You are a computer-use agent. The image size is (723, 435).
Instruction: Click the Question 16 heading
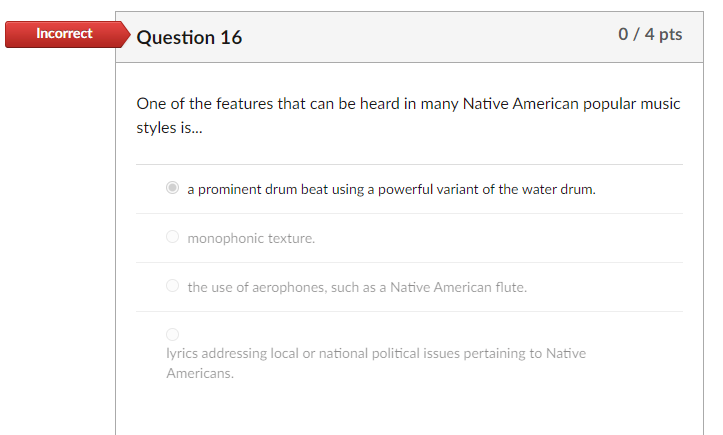[x=189, y=38]
